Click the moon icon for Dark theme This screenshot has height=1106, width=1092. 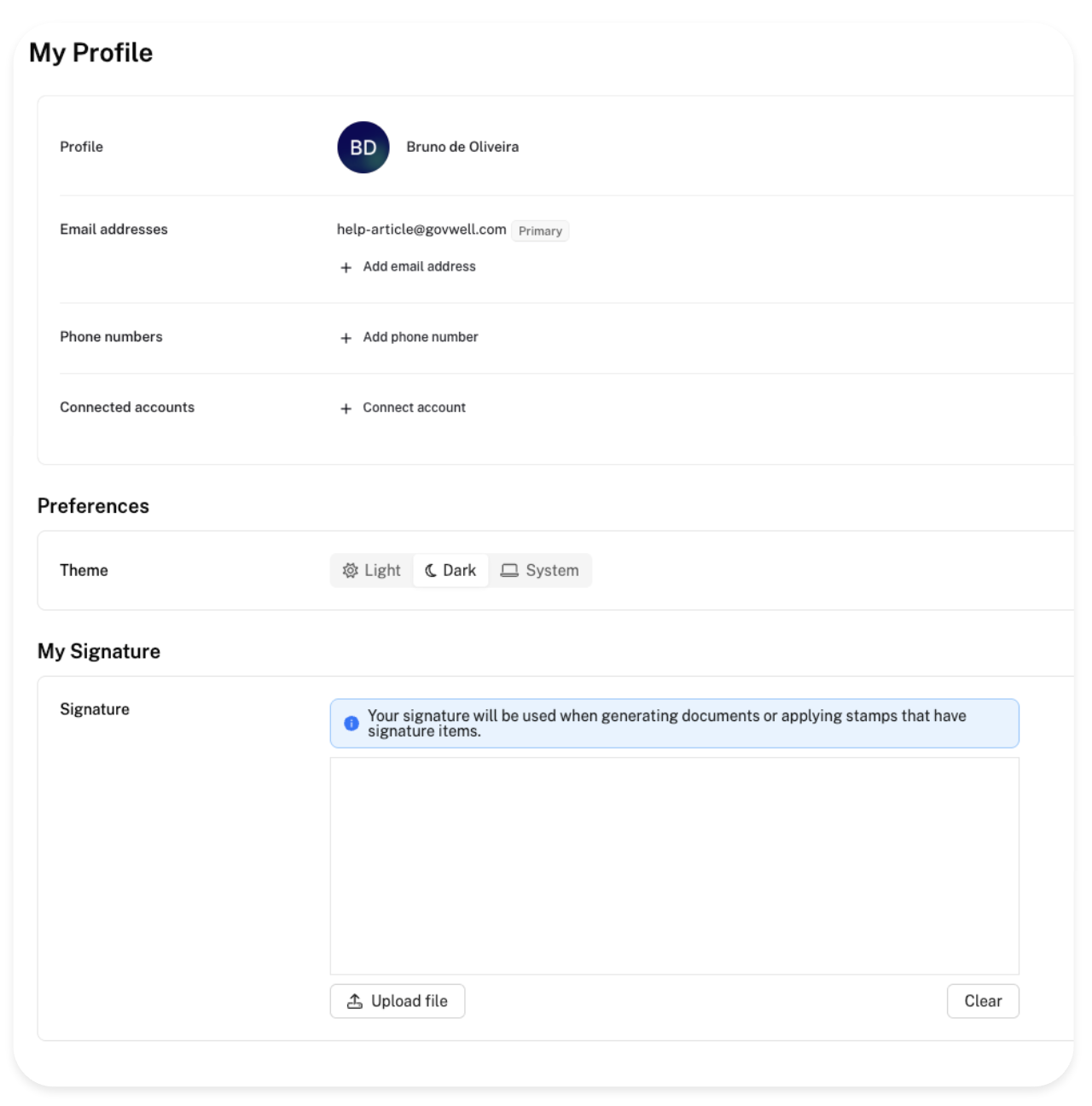pyautogui.click(x=431, y=571)
